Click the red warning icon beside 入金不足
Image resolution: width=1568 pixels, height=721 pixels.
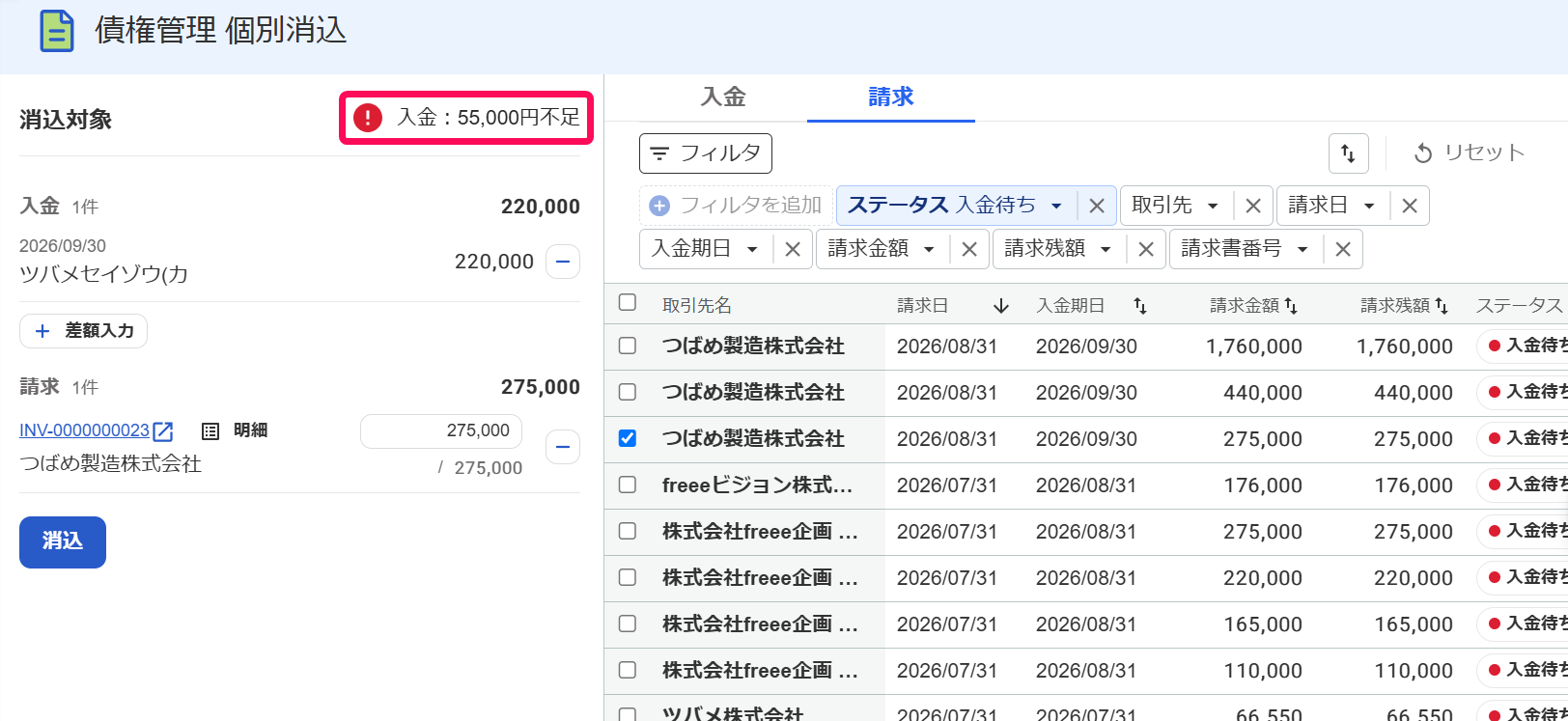(368, 118)
